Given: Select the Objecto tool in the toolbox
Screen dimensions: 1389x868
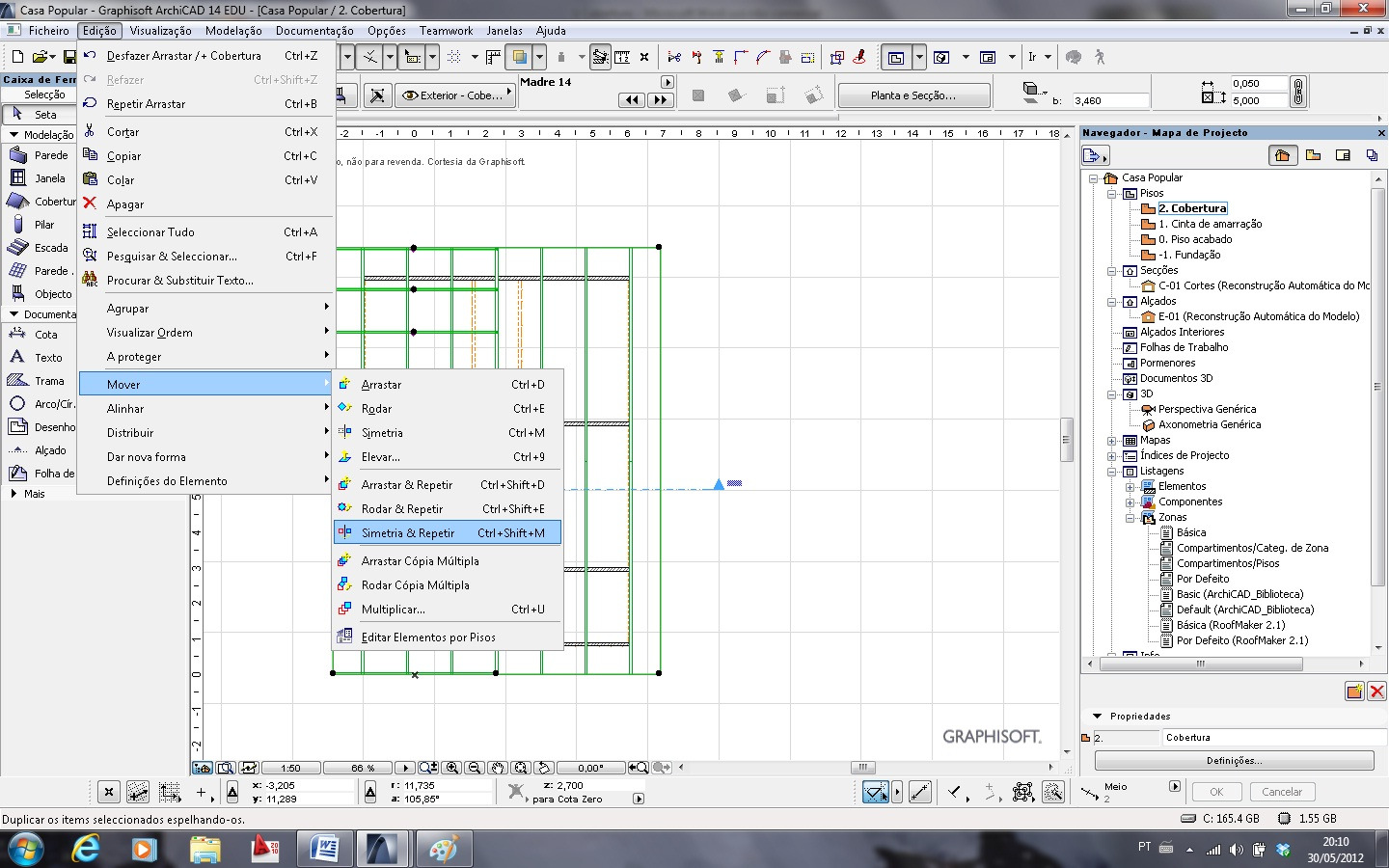Looking at the screenshot, I should pos(40,293).
